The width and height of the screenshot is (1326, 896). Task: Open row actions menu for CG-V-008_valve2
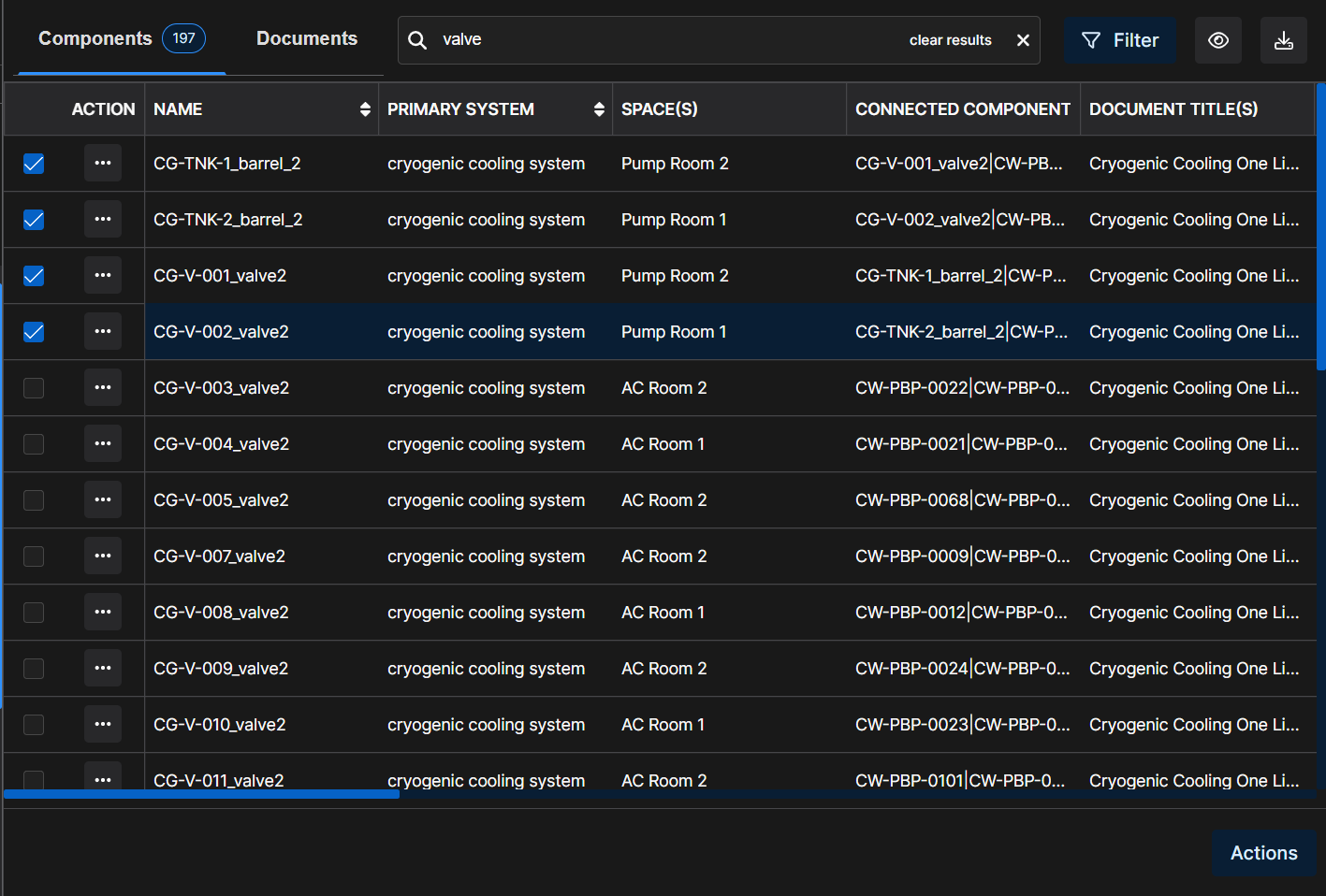tap(103, 612)
